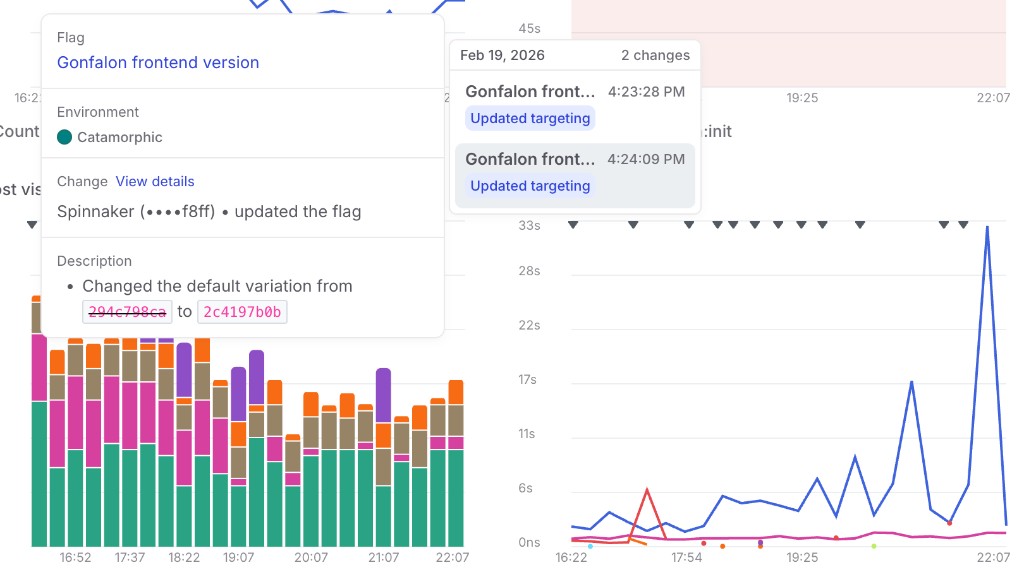Click the struck-through 294c798ca variation badge
The width and height of the screenshot is (1024, 577).
click(x=126, y=312)
